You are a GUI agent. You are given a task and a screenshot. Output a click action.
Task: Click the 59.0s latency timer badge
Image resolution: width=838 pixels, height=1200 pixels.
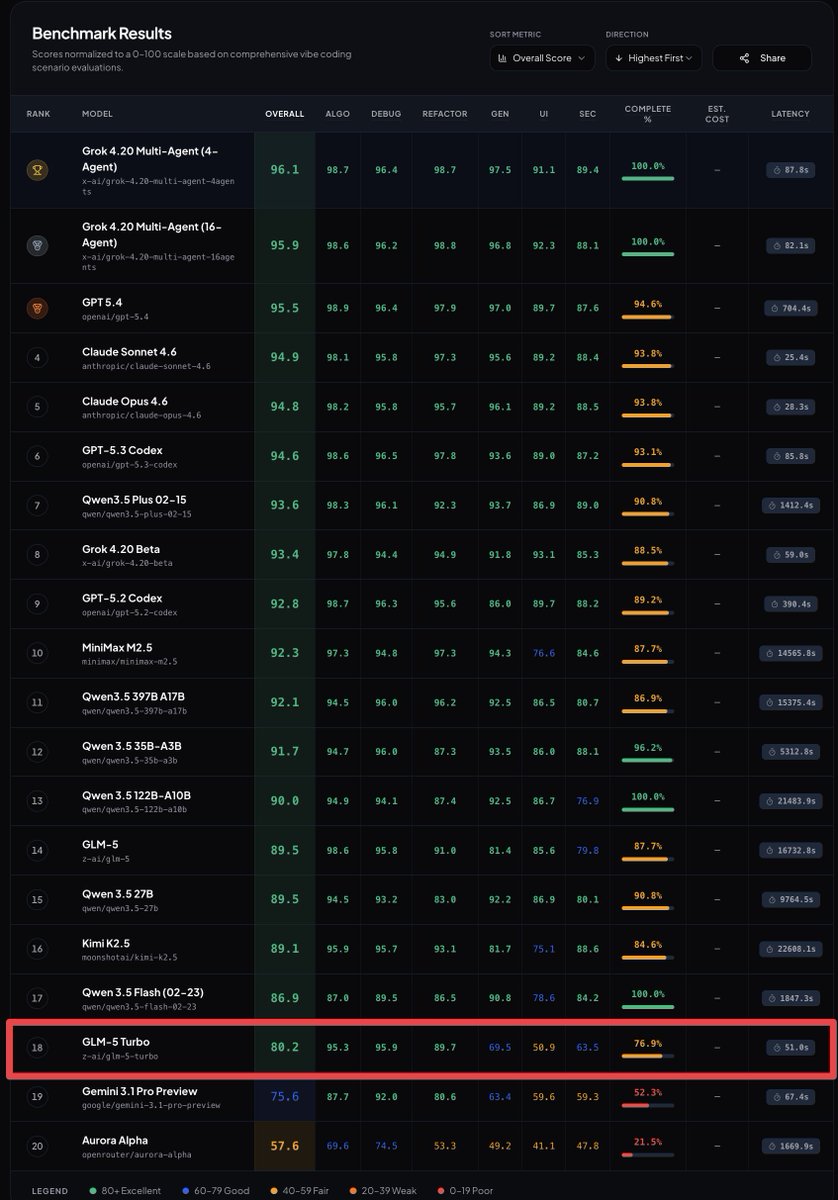[x=790, y=555]
